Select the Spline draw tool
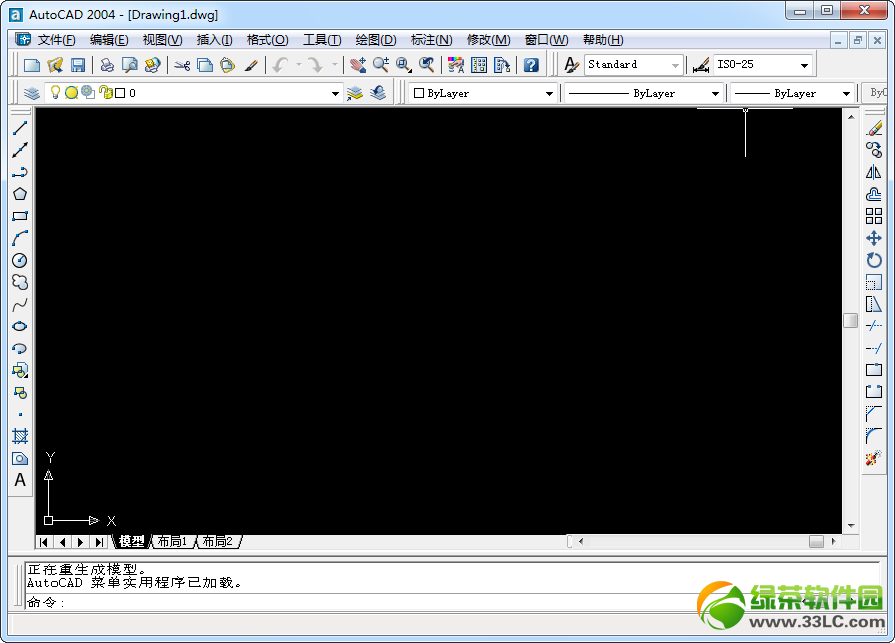 click(20, 305)
